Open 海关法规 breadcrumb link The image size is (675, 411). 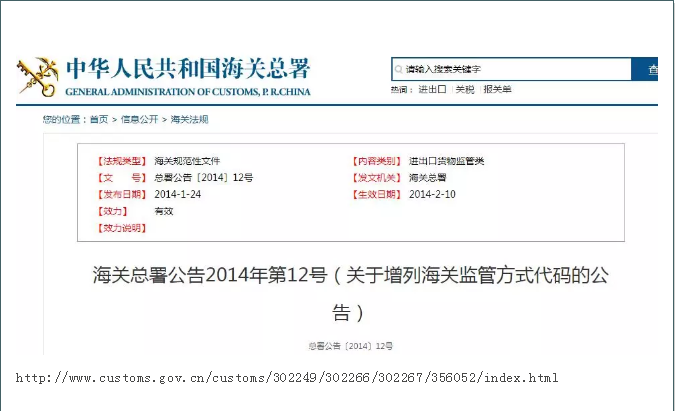189,119
